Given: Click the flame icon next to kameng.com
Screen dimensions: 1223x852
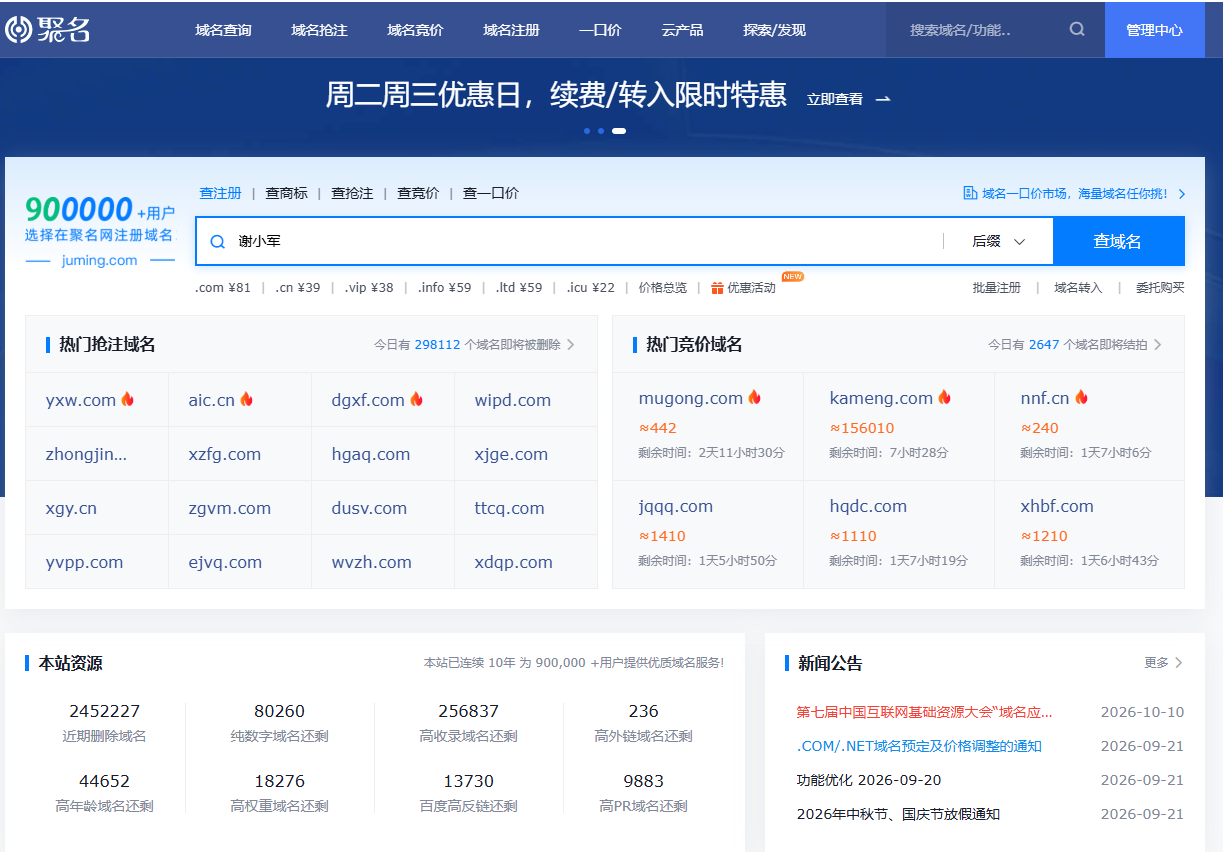Looking at the screenshot, I should coord(944,397).
